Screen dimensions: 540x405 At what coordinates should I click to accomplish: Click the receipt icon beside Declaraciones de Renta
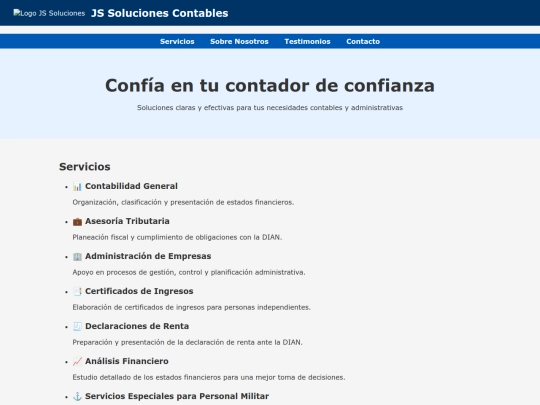tap(77, 326)
